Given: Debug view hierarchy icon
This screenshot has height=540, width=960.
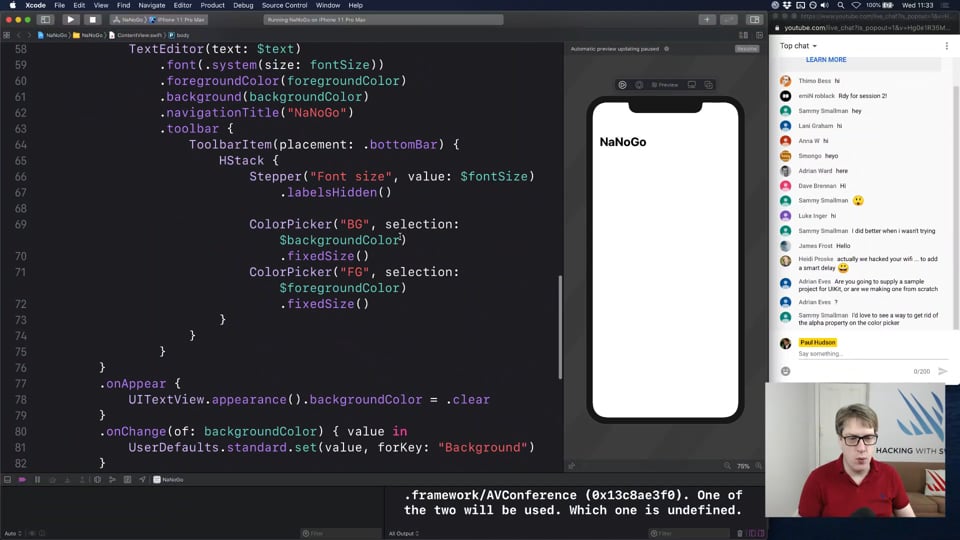Looking at the screenshot, I should tap(97, 479).
